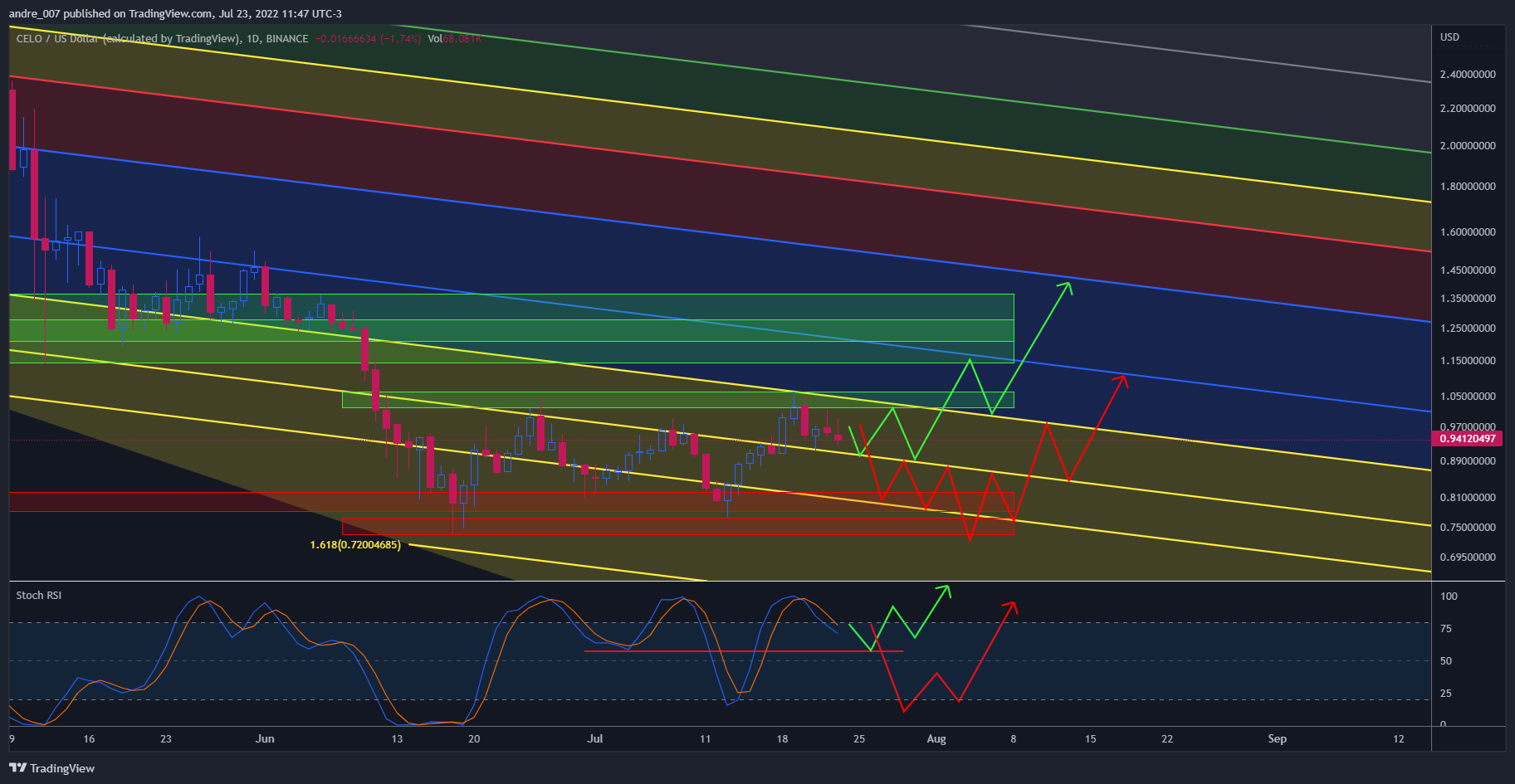
Task: Click the Sep label on the date axis
Action: point(1277,738)
